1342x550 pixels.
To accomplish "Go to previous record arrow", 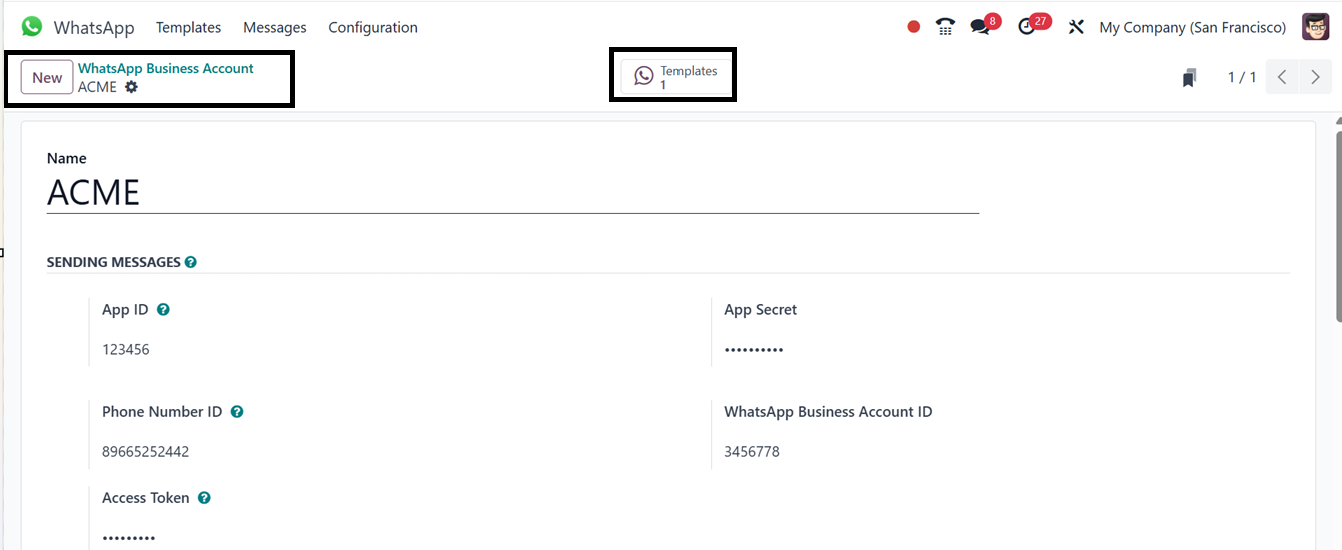I will 1282,77.
